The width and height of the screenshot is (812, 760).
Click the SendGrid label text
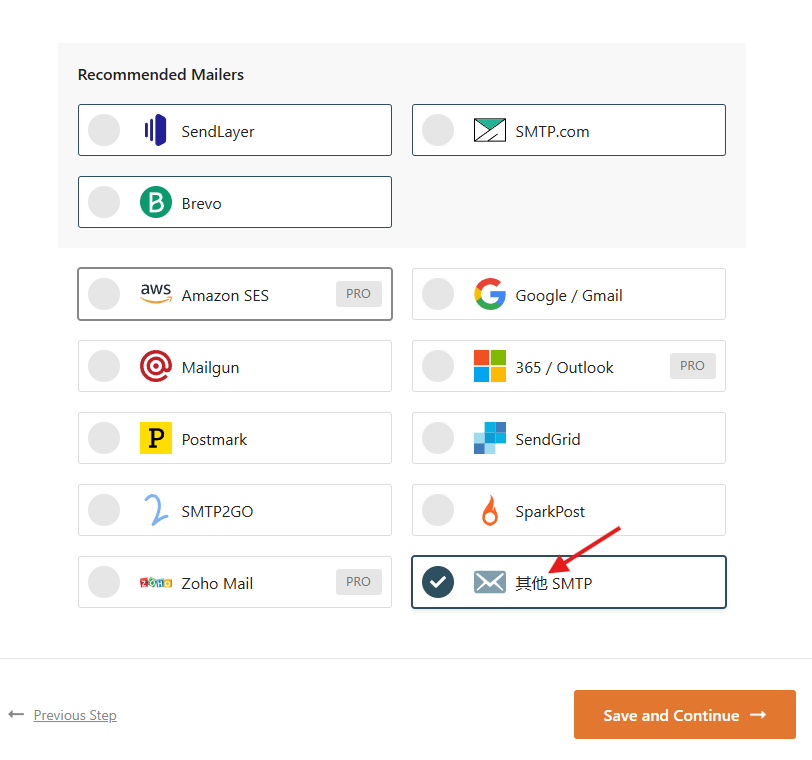[548, 440]
